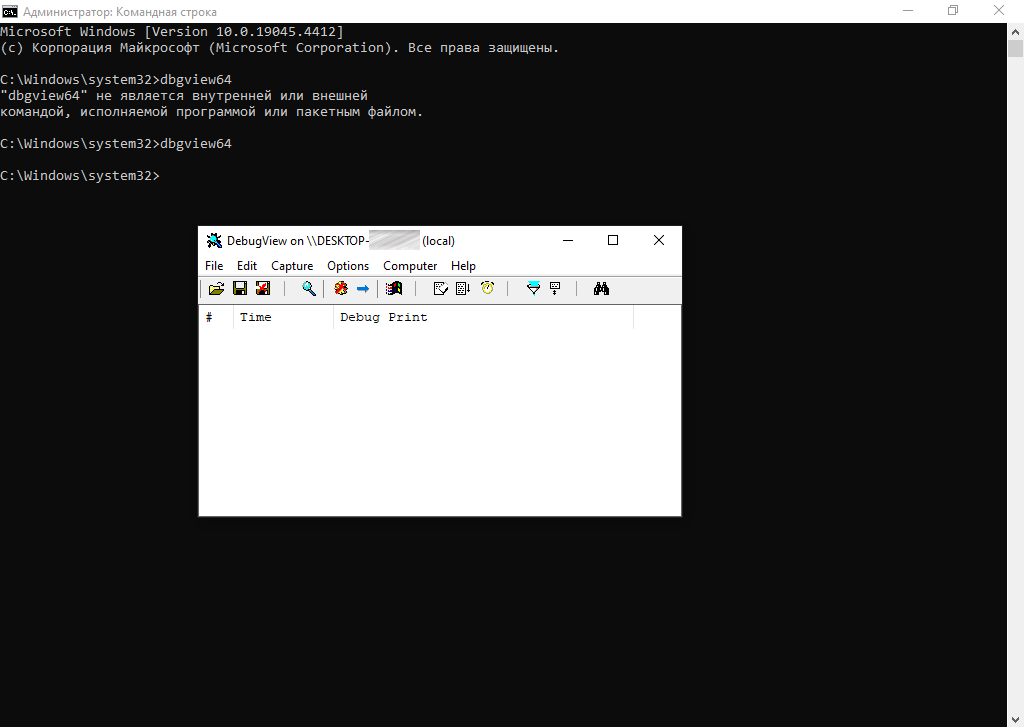Click the History Depth toolbar icon

point(555,289)
